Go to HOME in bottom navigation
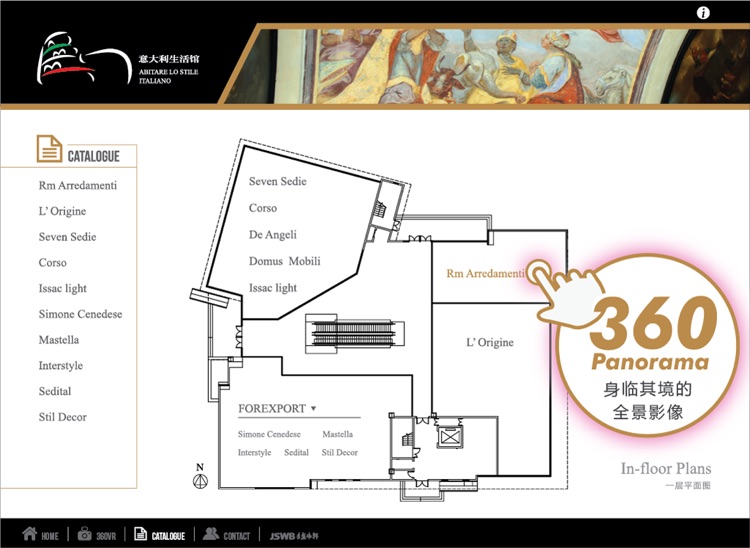The height and width of the screenshot is (548, 750). coord(50,536)
